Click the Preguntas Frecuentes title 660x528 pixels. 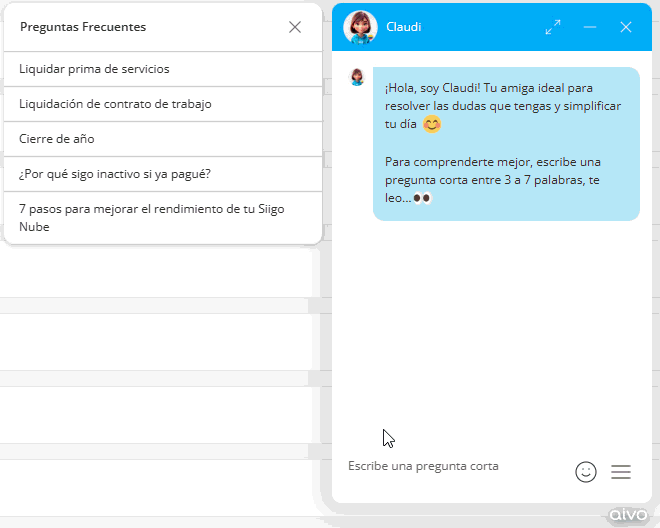[x=83, y=27]
